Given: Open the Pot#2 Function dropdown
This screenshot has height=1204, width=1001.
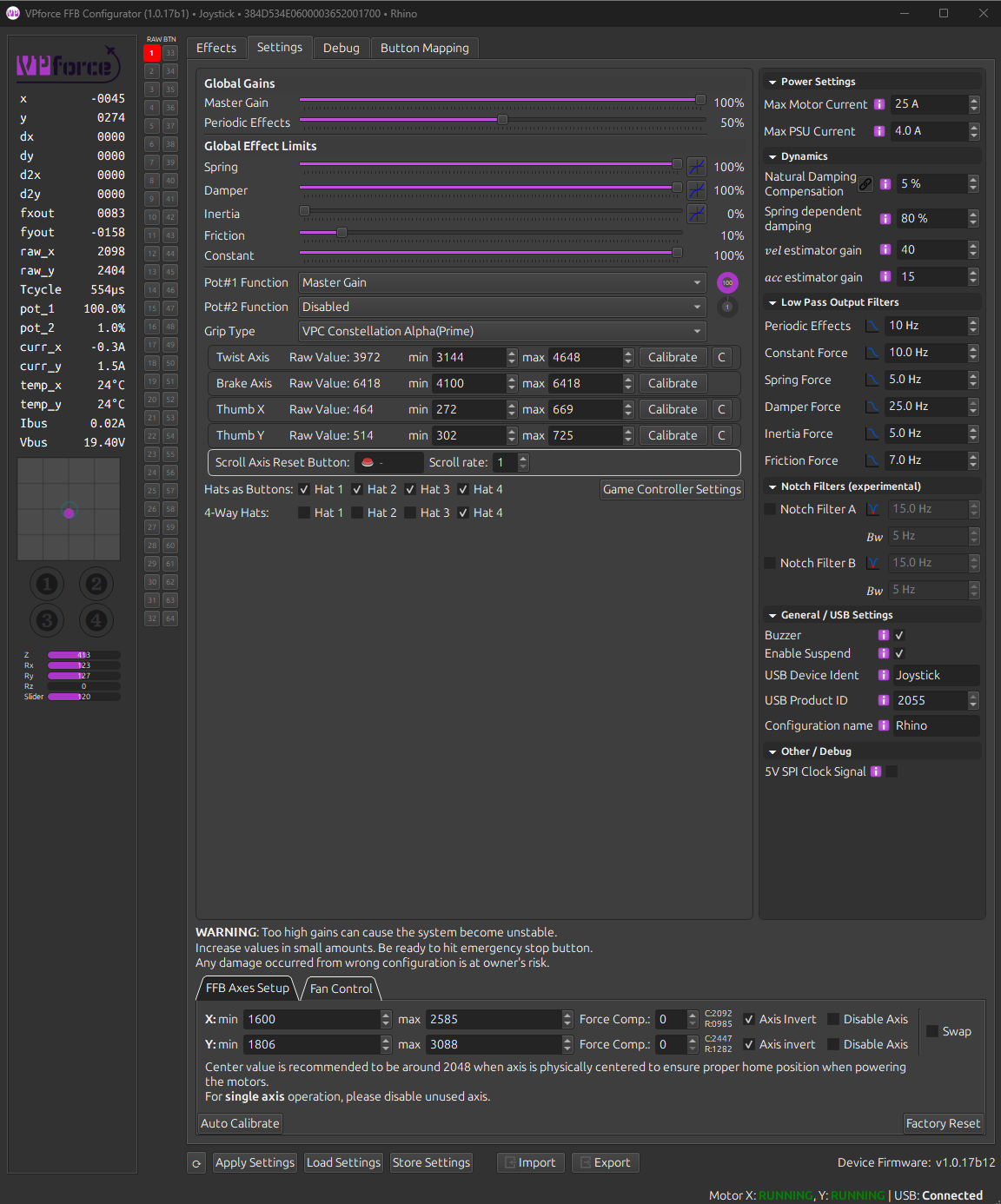Looking at the screenshot, I should pos(502,307).
